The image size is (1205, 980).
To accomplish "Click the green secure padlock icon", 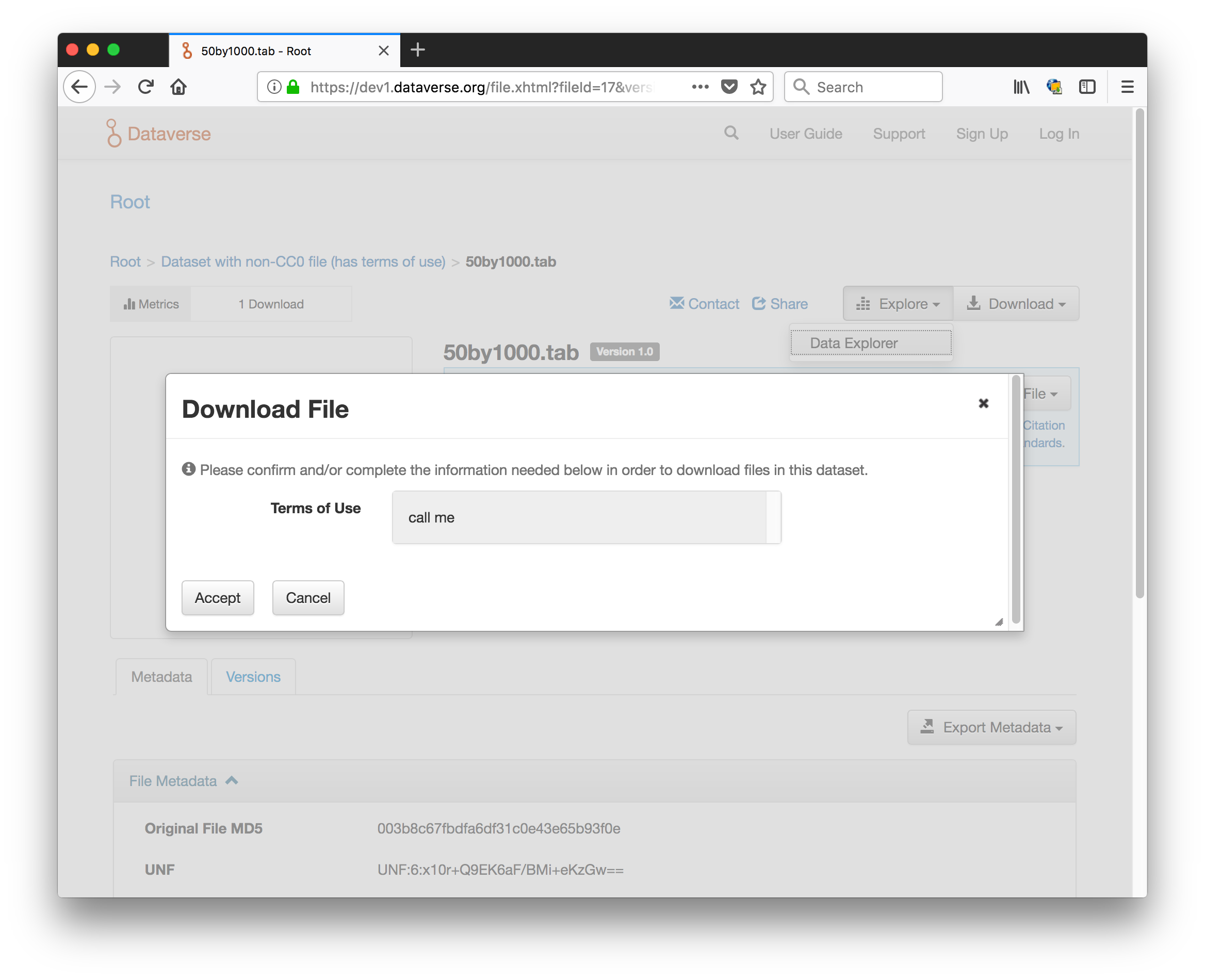I will pos(292,87).
